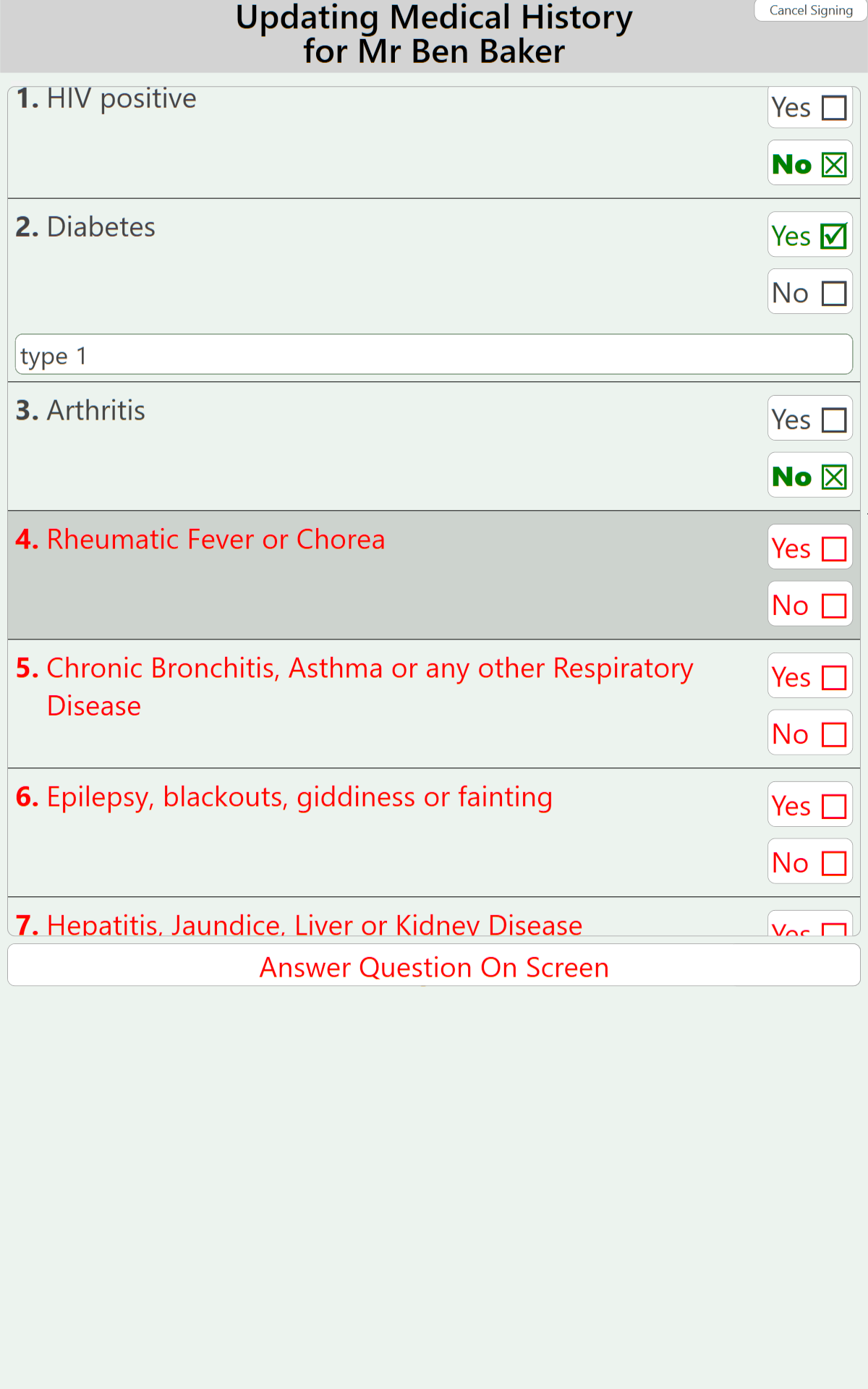This screenshot has width=868, height=1389.
Task: Click the Epilepsy, blackouts question label
Action: point(299,797)
